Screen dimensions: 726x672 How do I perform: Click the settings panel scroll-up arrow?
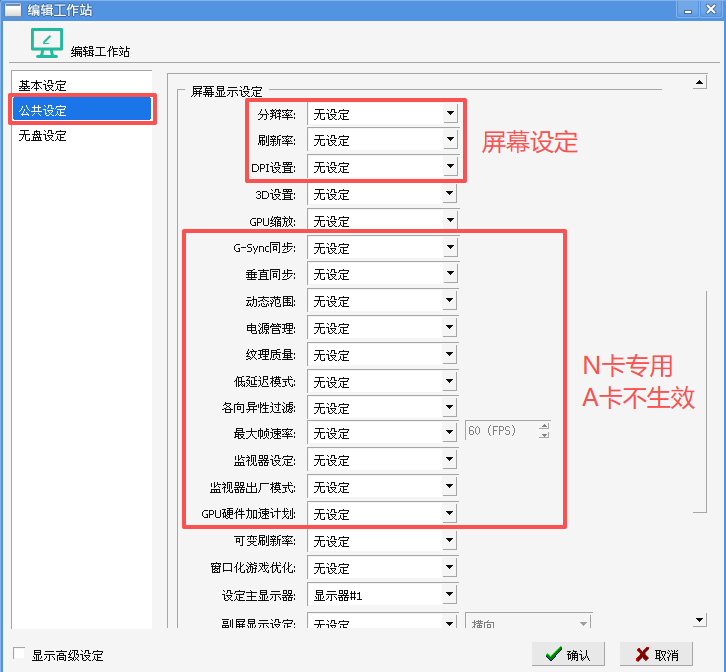(700, 82)
